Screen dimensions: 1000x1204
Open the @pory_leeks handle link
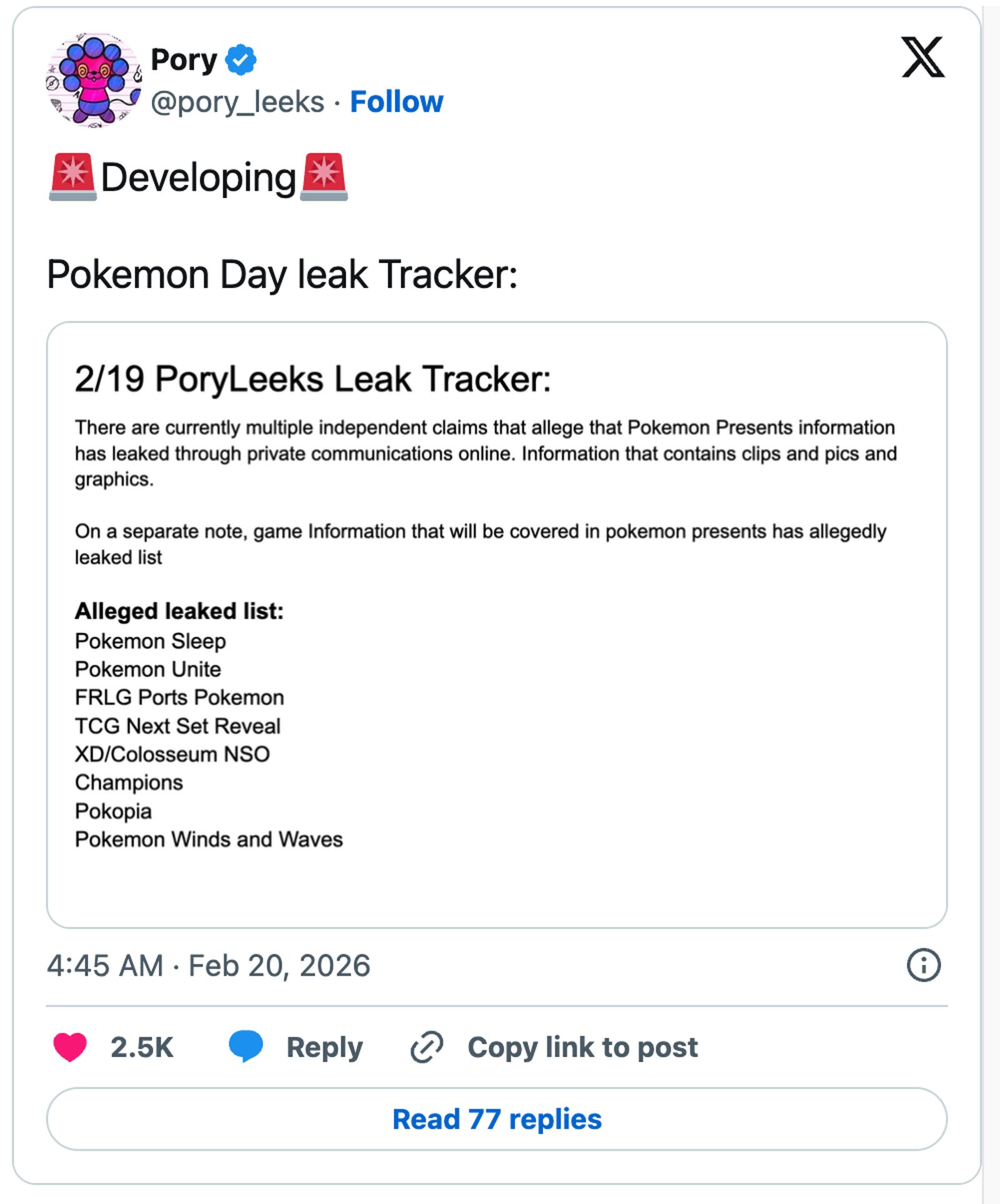tap(237, 102)
